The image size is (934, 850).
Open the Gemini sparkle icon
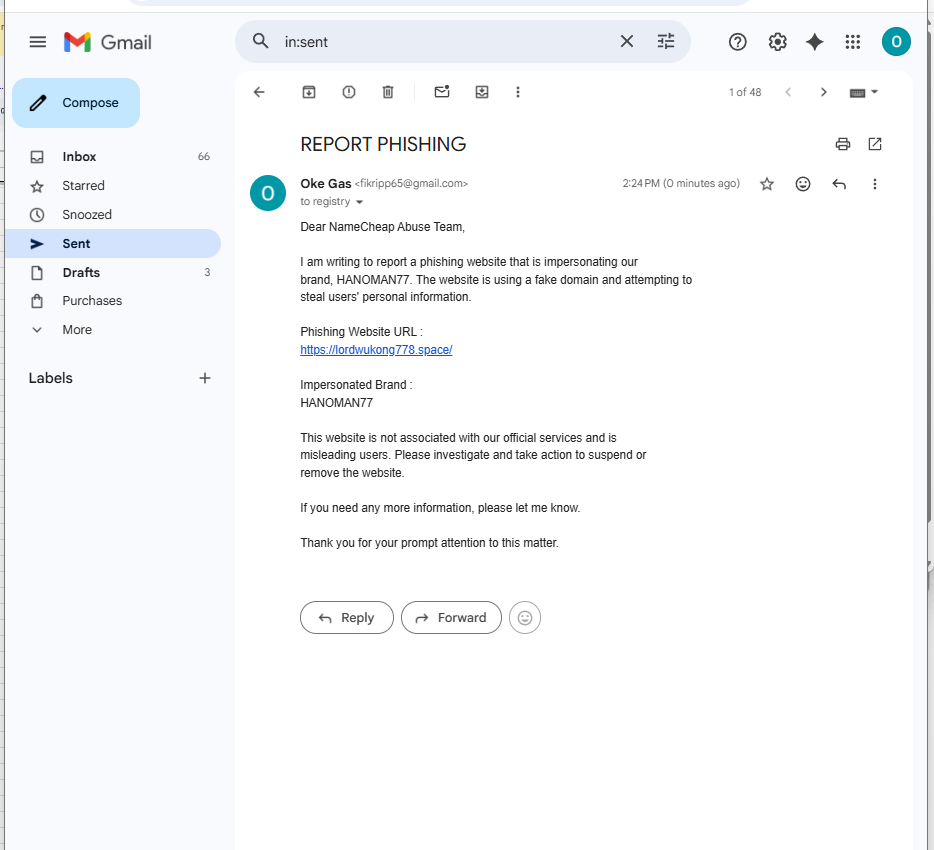814,42
